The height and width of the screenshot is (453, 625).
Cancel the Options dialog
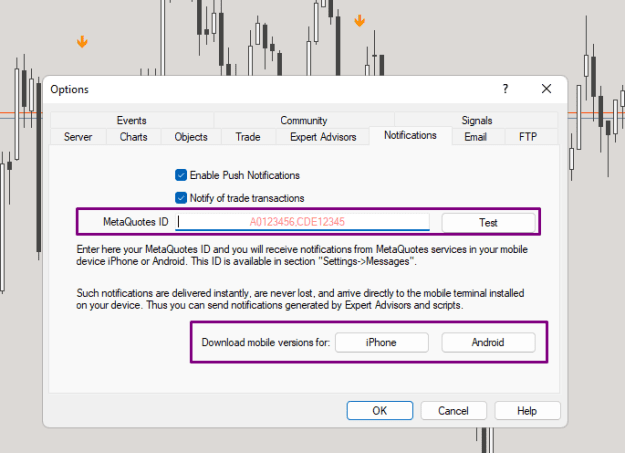[x=453, y=411]
